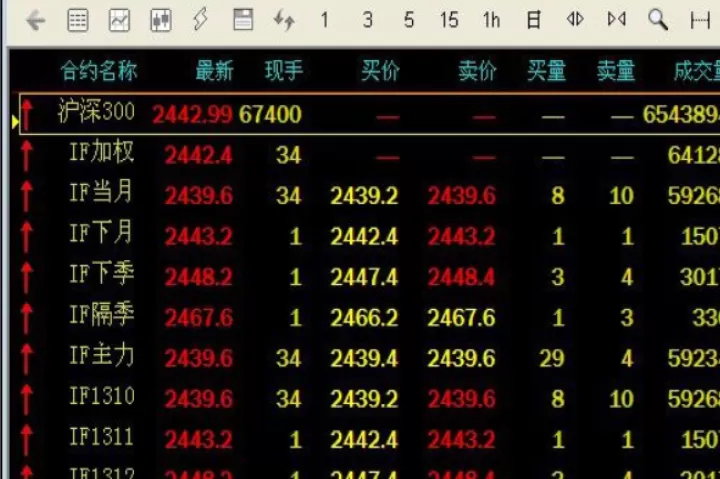Viewport: 720px width, 479px height.
Task: Click the up-down arrows trade icon
Action: (284, 20)
